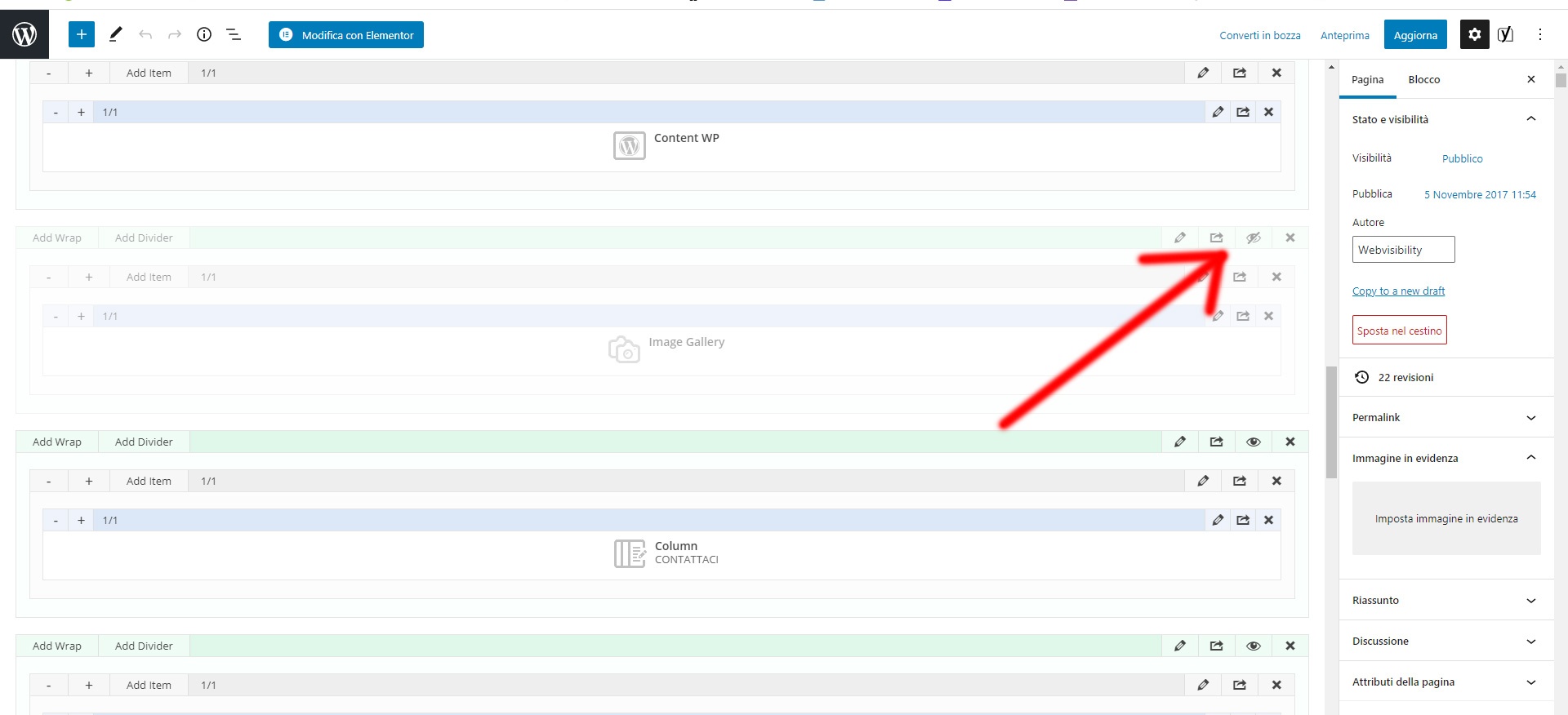
Task: Change publish date 5 Novembre 2017
Action: coord(1480,194)
